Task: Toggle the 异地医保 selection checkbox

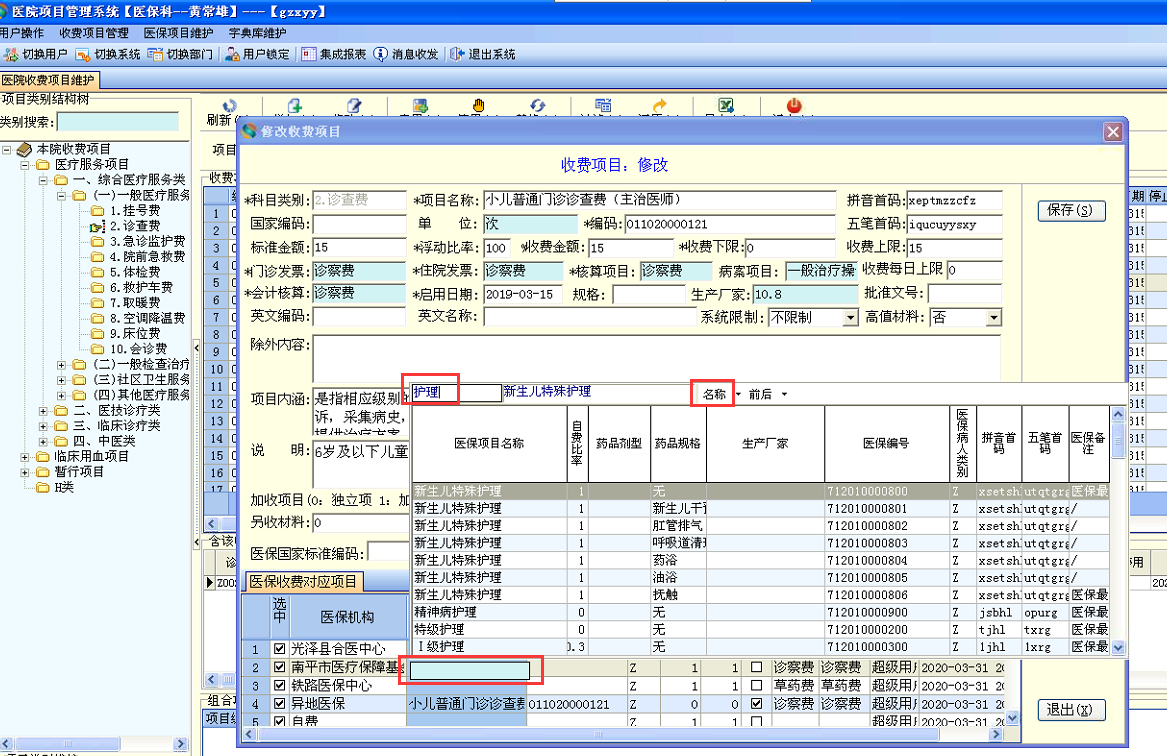Action: coord(280,703)
